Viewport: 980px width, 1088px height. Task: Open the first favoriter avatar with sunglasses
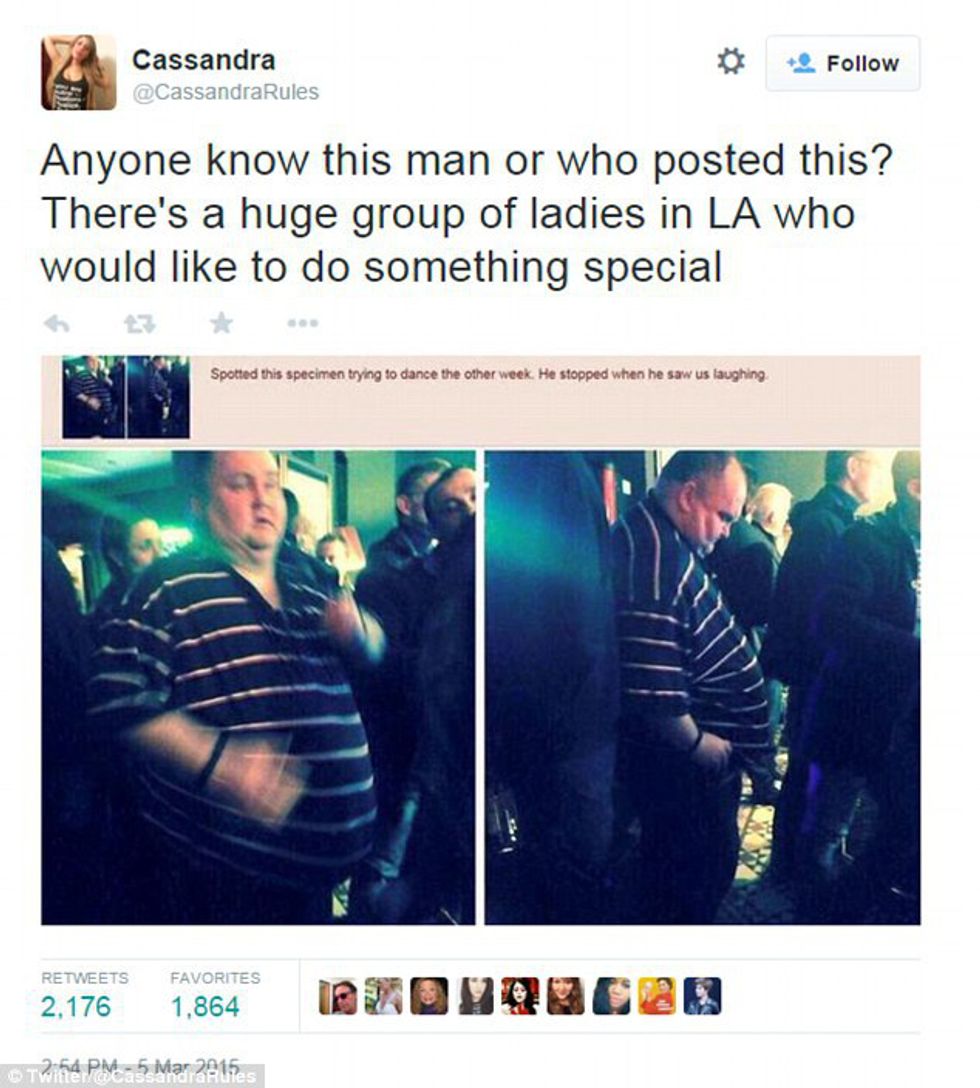click(338, 996)
